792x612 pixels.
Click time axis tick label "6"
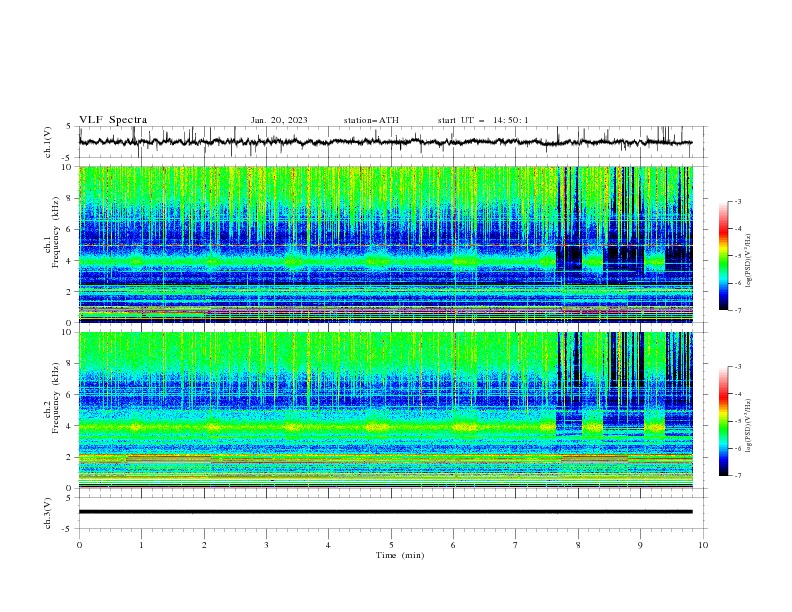(453, 545)
